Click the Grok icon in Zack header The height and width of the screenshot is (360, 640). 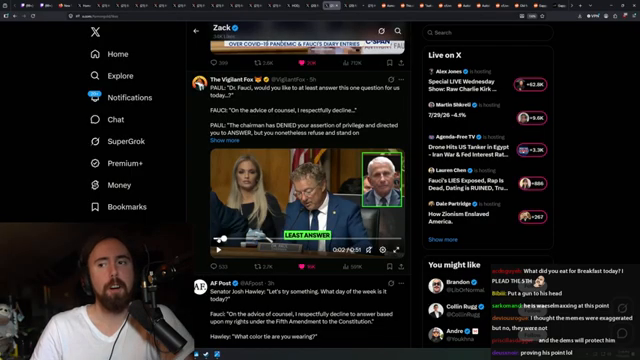tap(381, 31)
